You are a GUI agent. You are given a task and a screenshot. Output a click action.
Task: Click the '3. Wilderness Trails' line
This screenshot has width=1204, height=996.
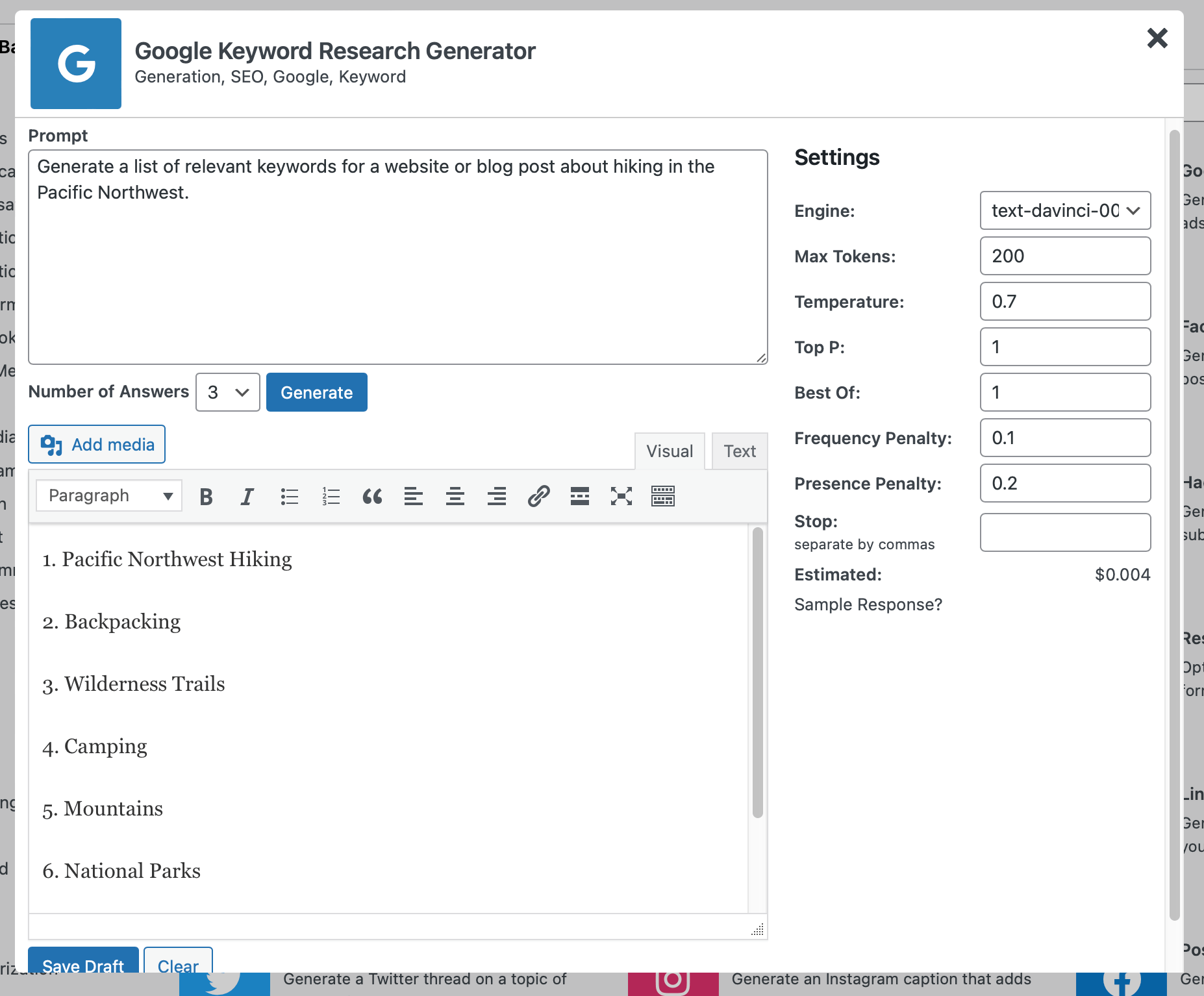[134, 684]
